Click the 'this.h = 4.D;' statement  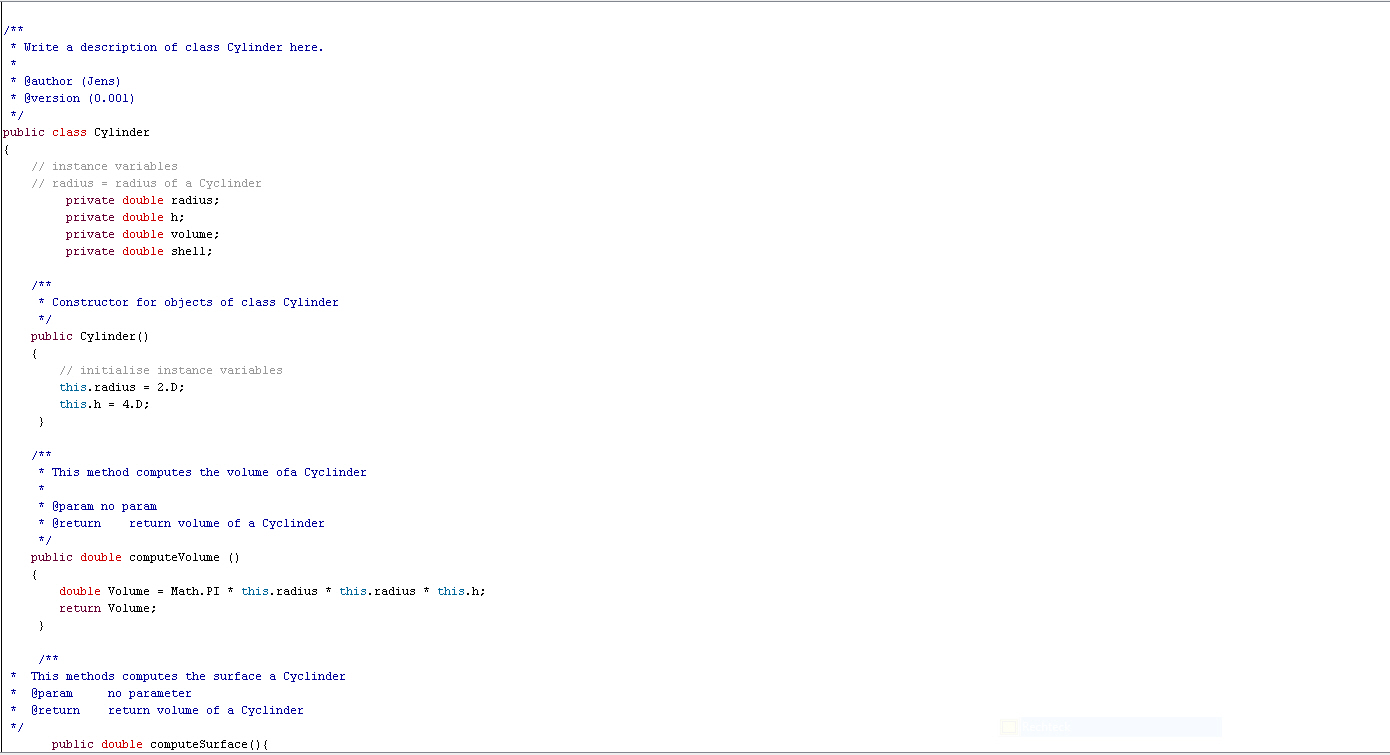click(104, 404)
